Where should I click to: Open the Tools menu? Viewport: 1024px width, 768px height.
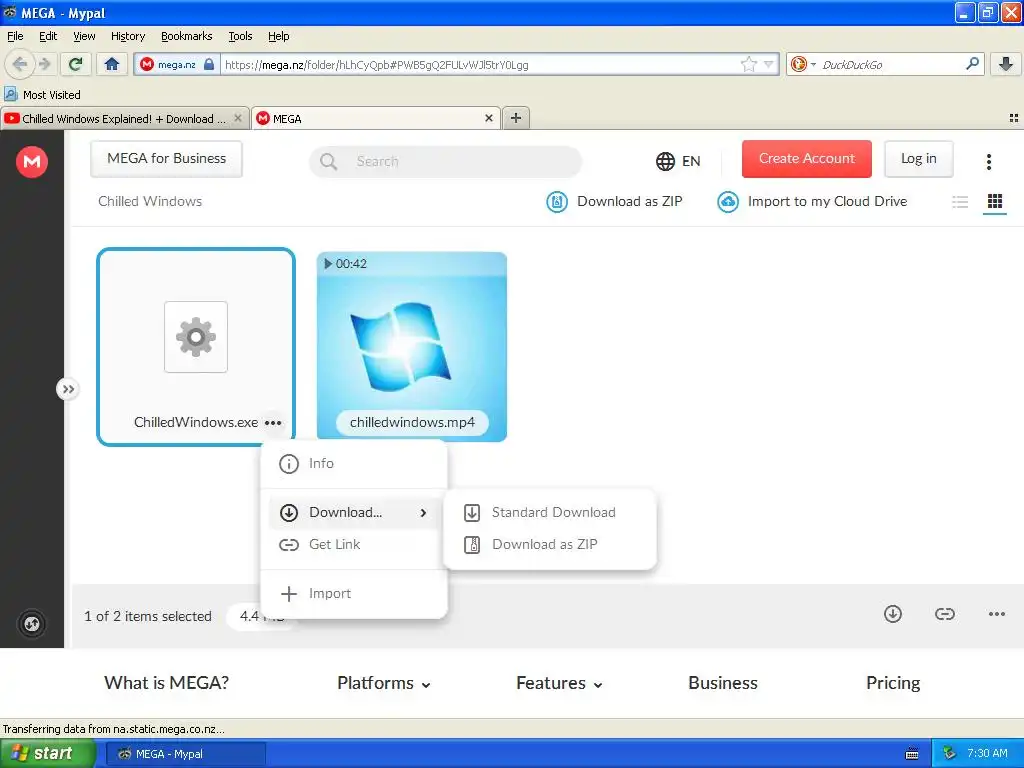240,36
